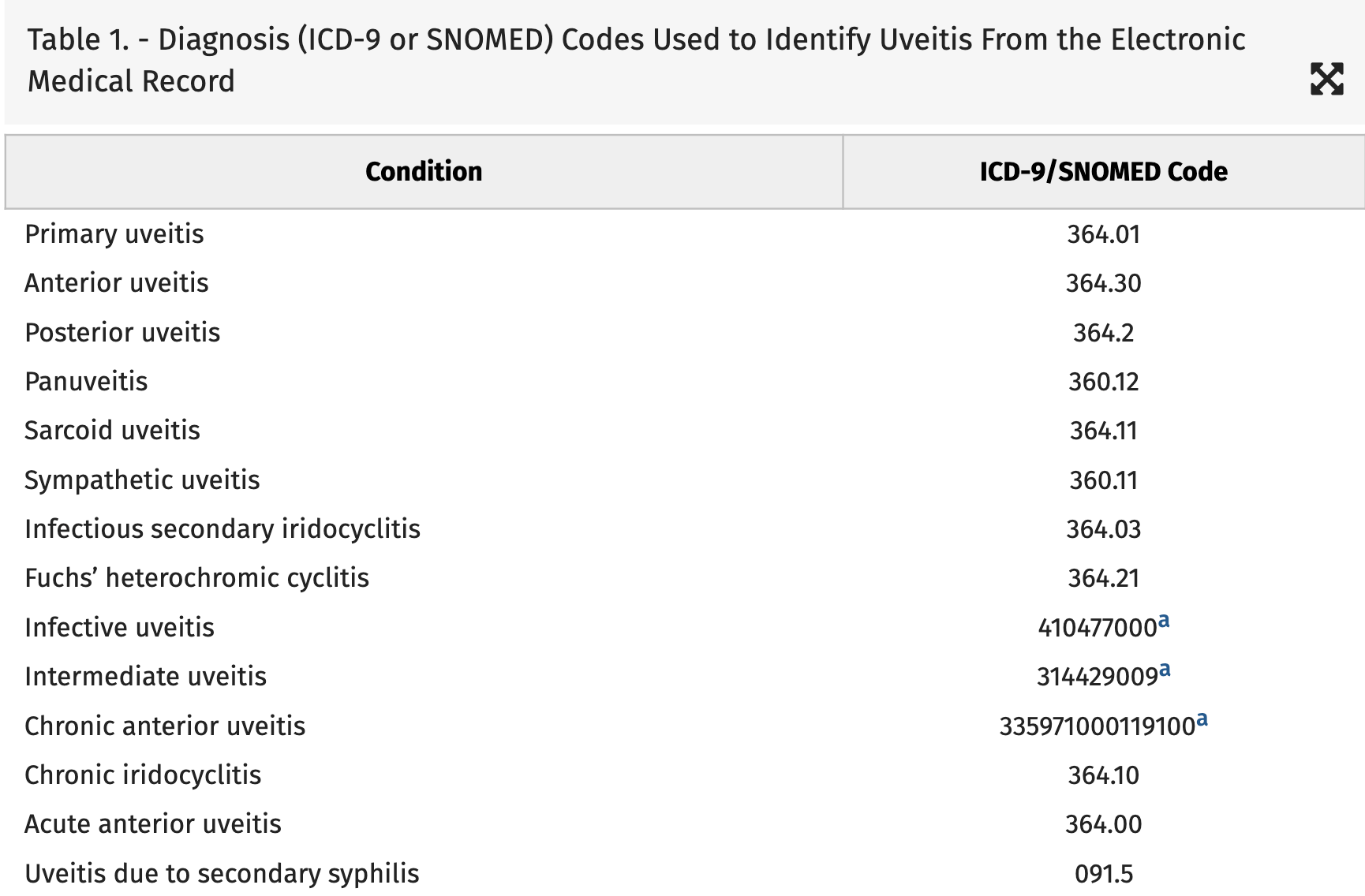Image resolution: width=1365 pixels, height=896 pixels.
Task: Click code 364.00 for Acute anterior uveitis
Action: 1103,824
